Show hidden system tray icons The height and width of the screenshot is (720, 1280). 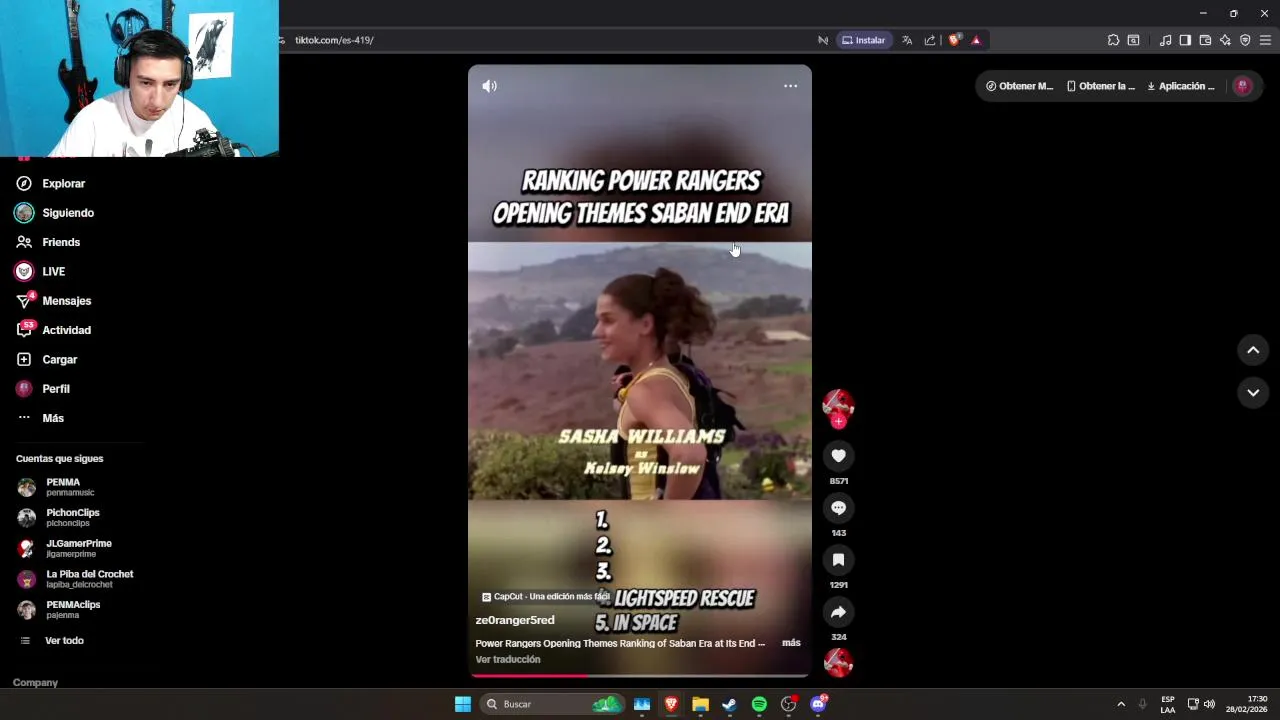1121,704
